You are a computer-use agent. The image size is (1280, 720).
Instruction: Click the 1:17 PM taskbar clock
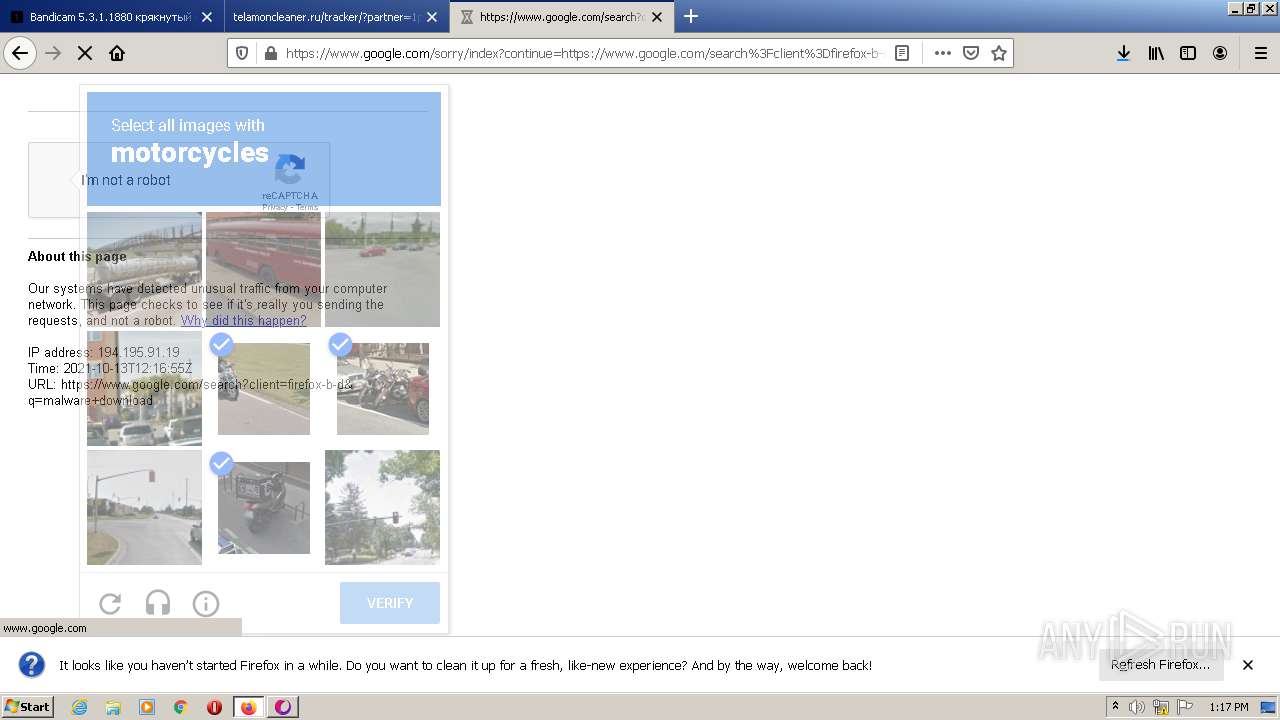tap(1229, 707)
